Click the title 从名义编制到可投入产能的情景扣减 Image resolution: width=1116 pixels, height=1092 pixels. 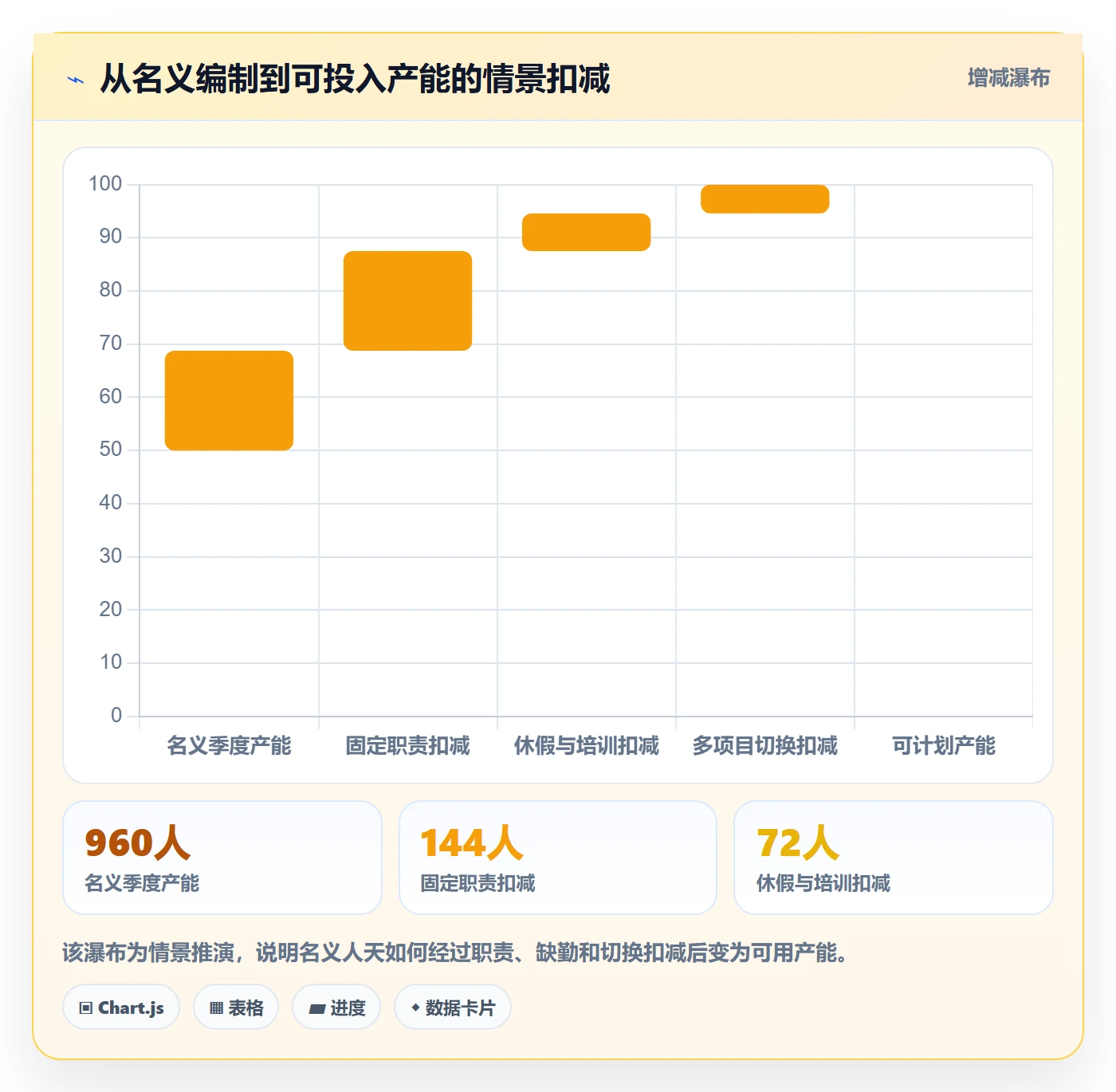[x=355, y=79]
